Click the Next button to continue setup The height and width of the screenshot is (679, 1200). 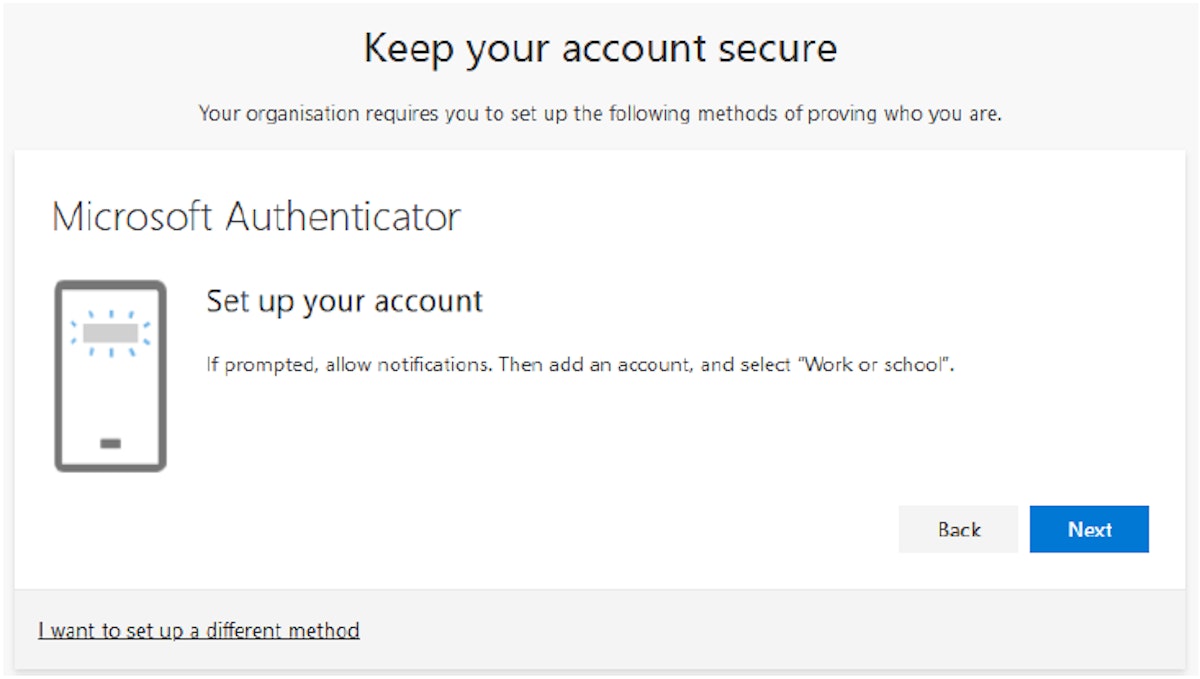pos(1089,529)
